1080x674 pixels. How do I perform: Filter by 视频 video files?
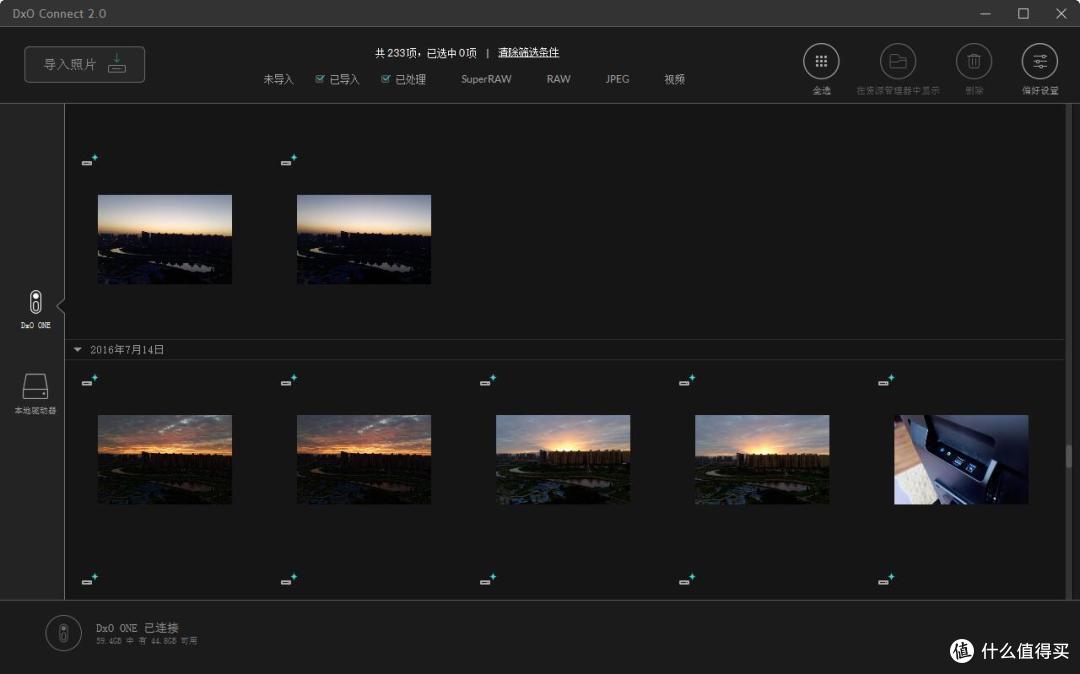tap(674, 79)
